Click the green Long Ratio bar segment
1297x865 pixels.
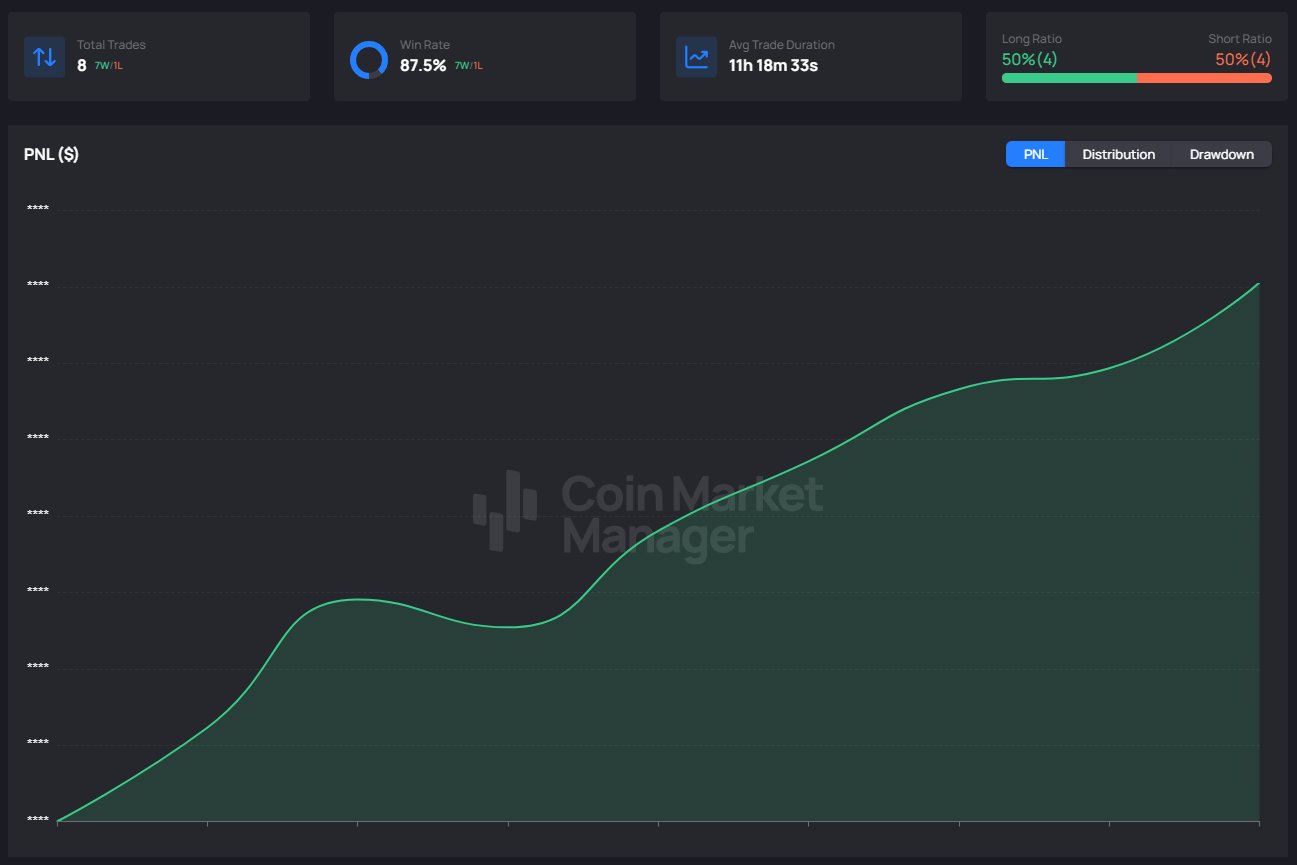pyautogui.click(x=1069, y=77)
